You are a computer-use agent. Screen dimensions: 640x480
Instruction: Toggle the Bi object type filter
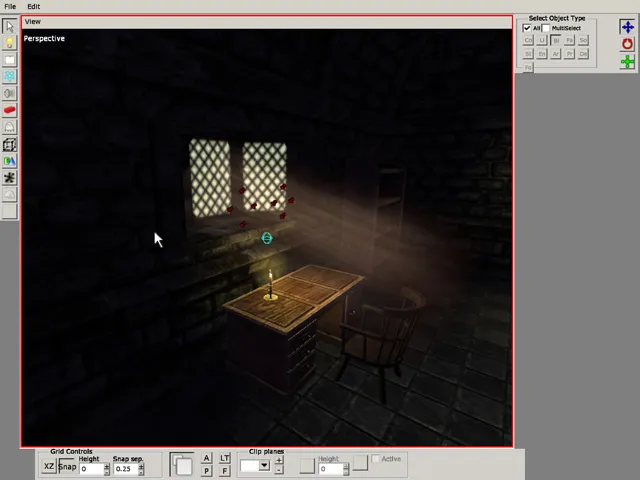[x=556, y=40]
